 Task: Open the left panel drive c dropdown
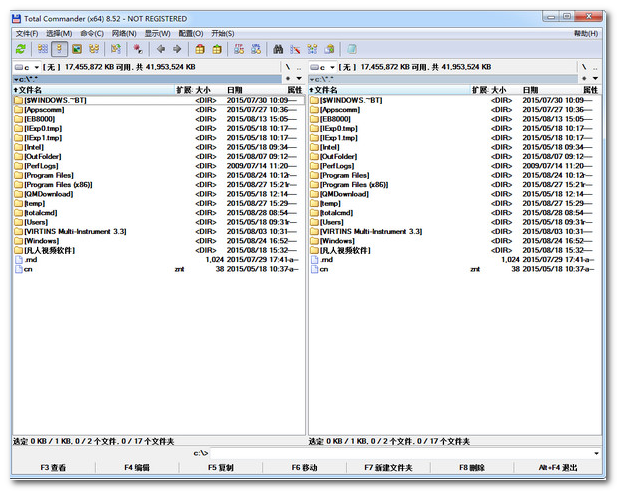27,67
